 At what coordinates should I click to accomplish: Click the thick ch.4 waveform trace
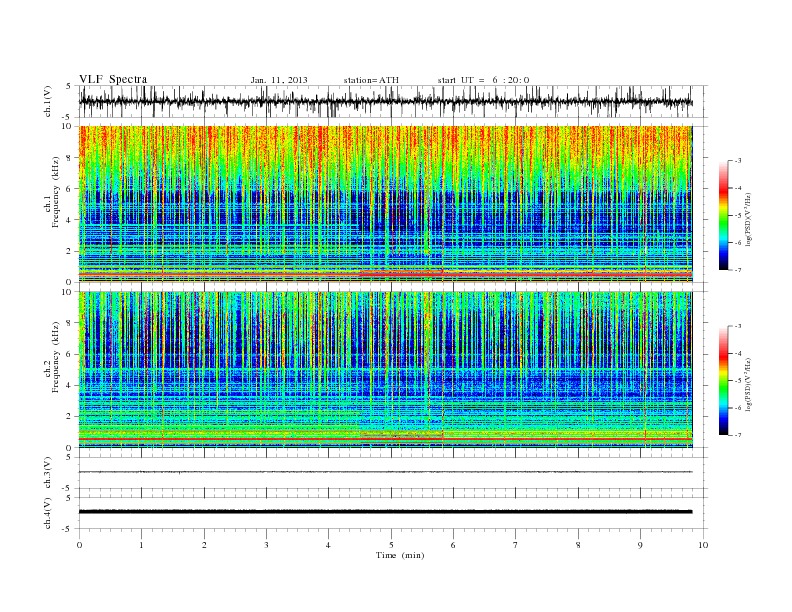pos(385,512)
